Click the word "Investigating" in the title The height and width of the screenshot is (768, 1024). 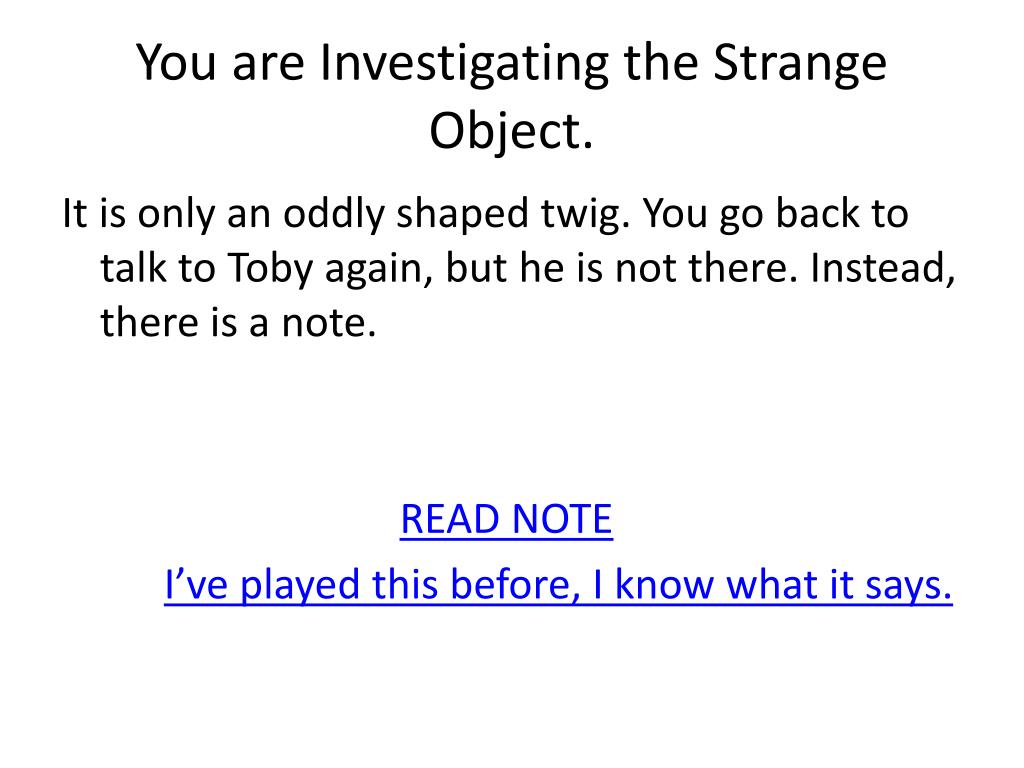coord(464,64)
